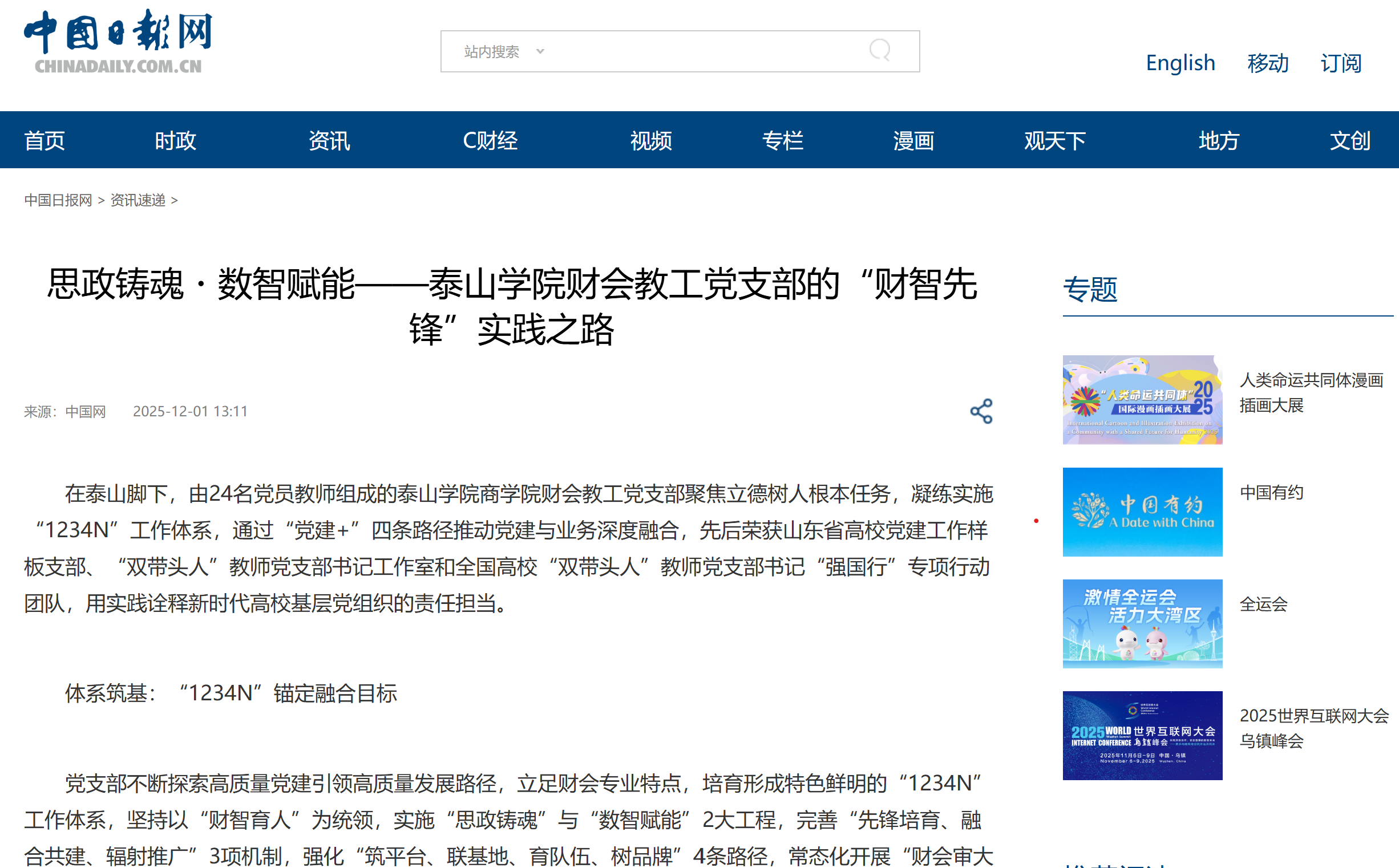Open the 订阅 subscription link
The width and height of the screenshot is (1399, 868).
(x=1340, y=63)
